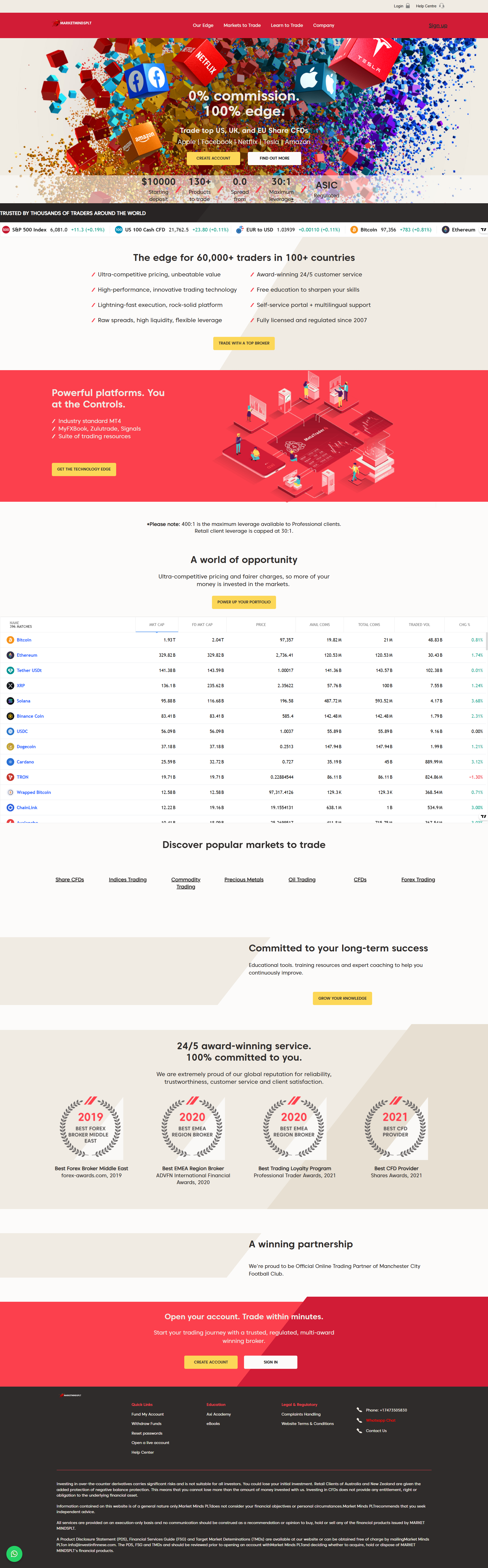
Task: Click CREATE ACCOUNT button near SIGN IN
Action: [211, 1362]
